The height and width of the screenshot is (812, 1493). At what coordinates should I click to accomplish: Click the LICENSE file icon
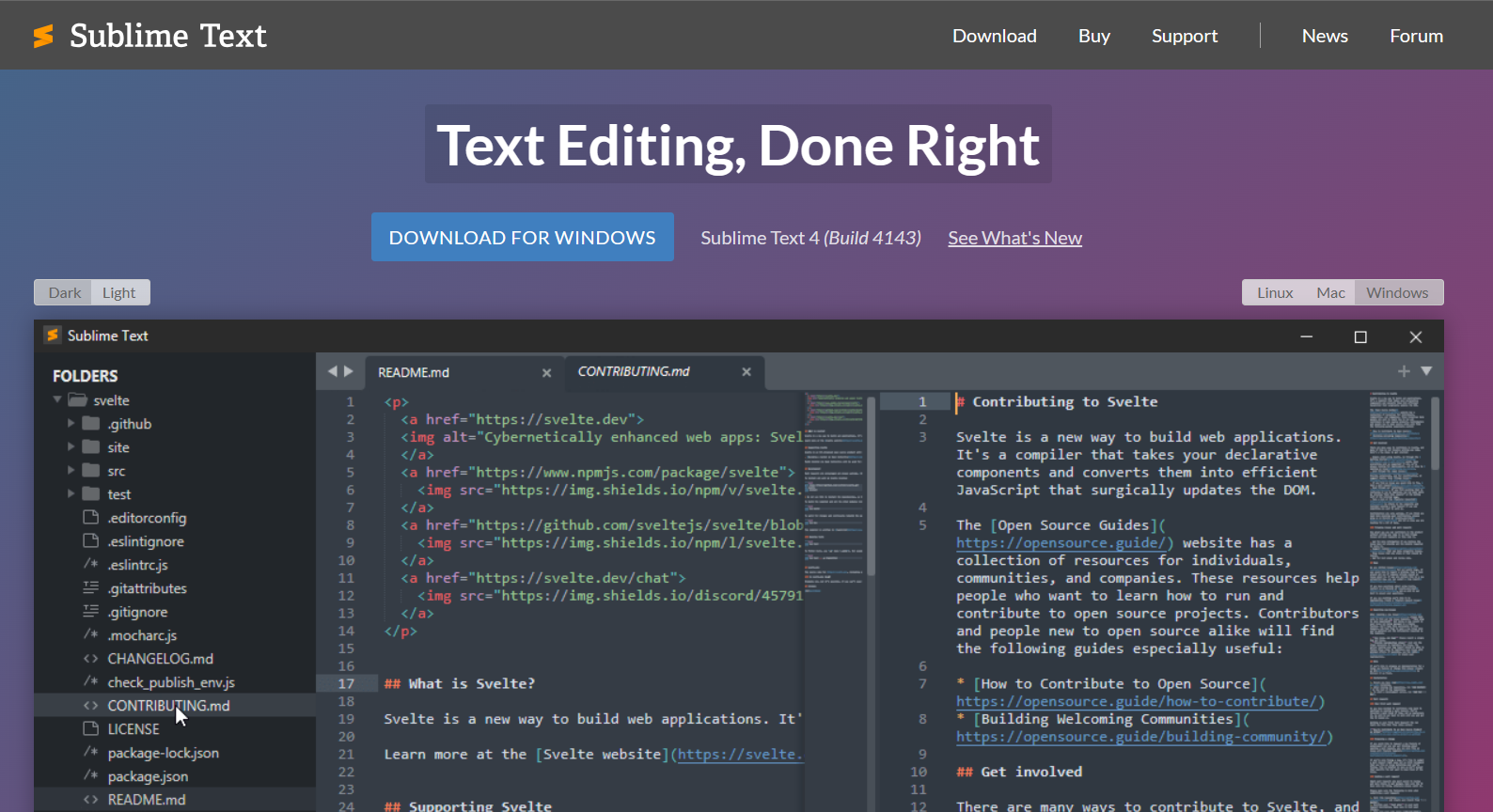click(x=91, y=728)
